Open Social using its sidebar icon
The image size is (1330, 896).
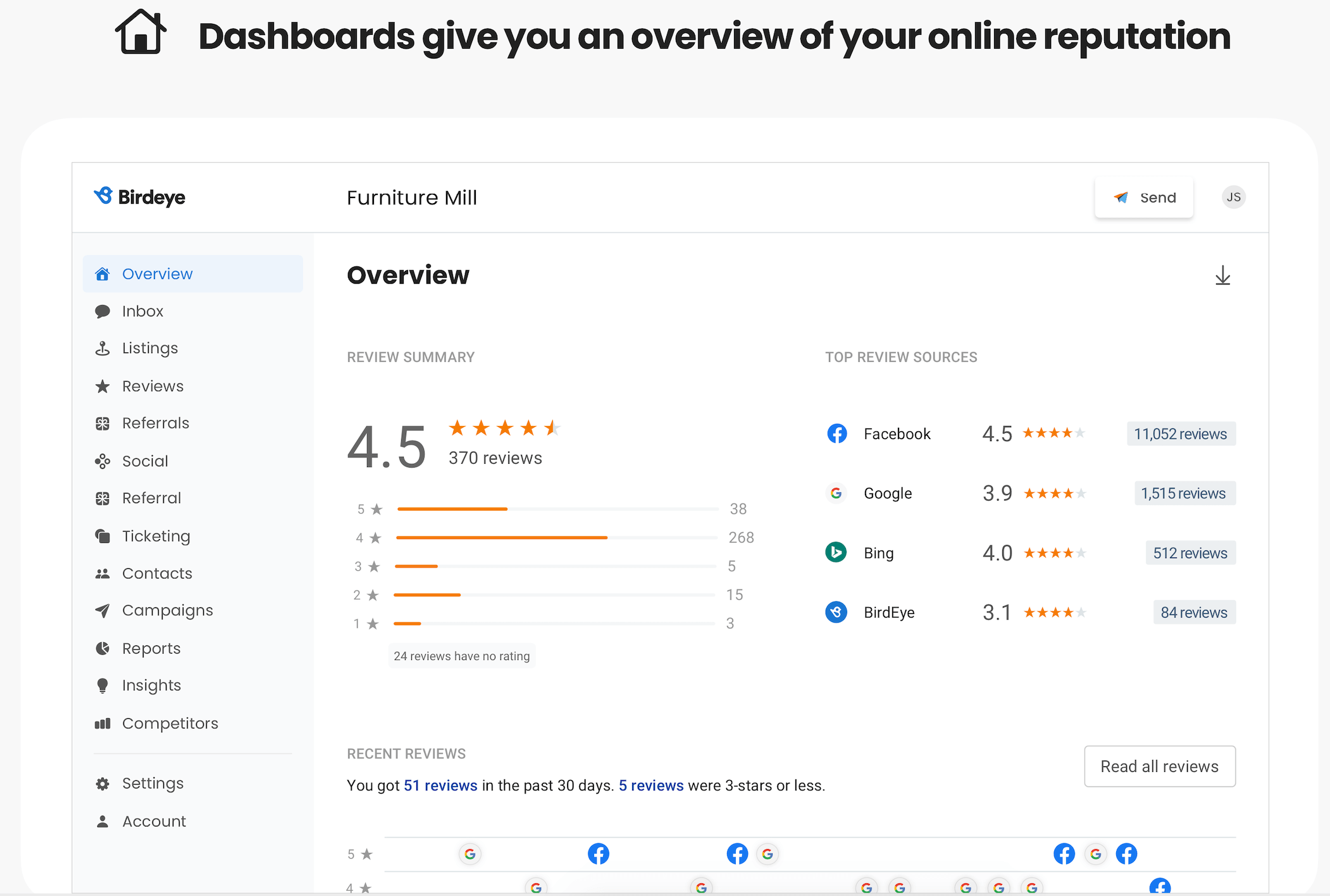103,461
